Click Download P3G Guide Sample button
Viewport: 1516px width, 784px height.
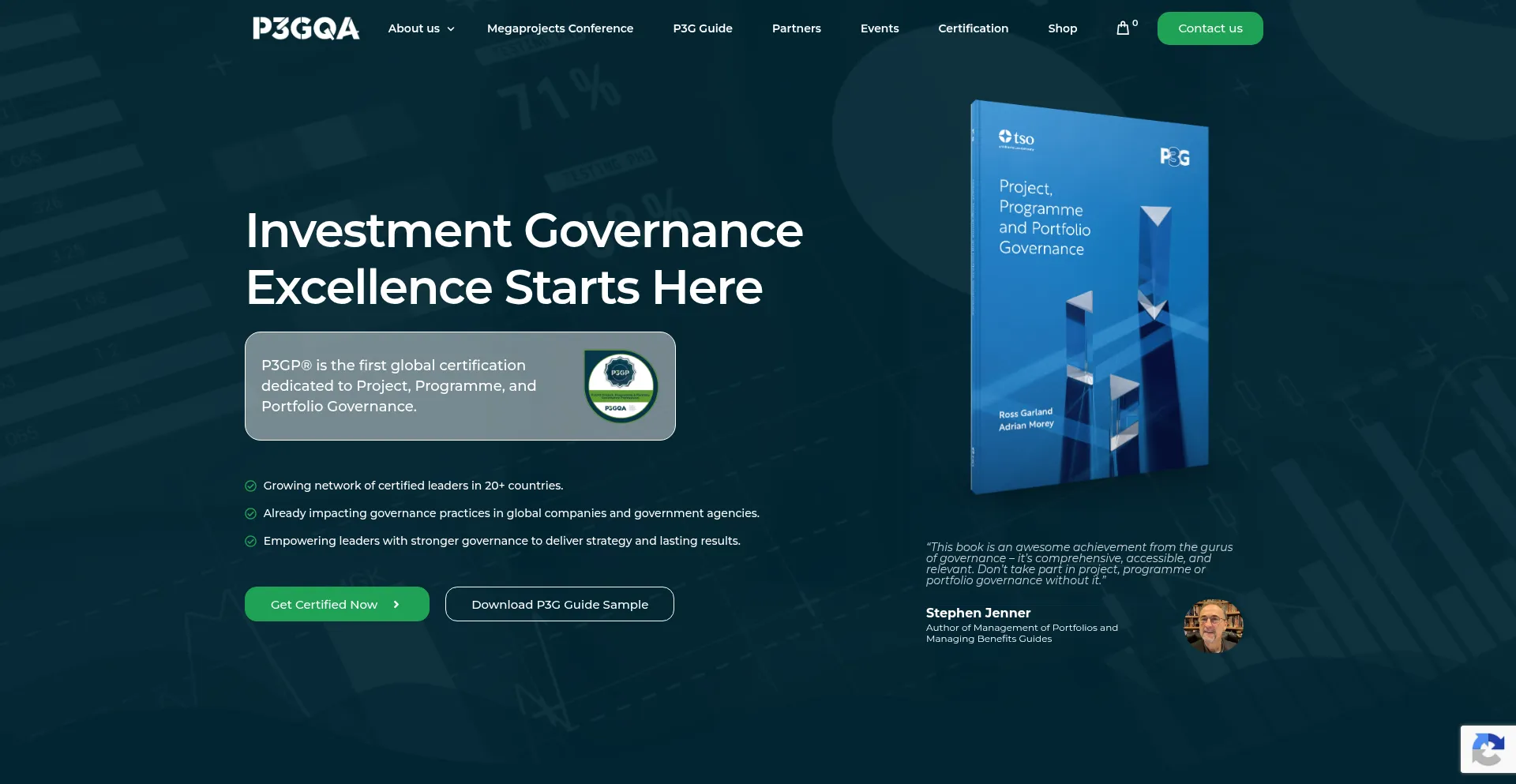tap(560, 604)
